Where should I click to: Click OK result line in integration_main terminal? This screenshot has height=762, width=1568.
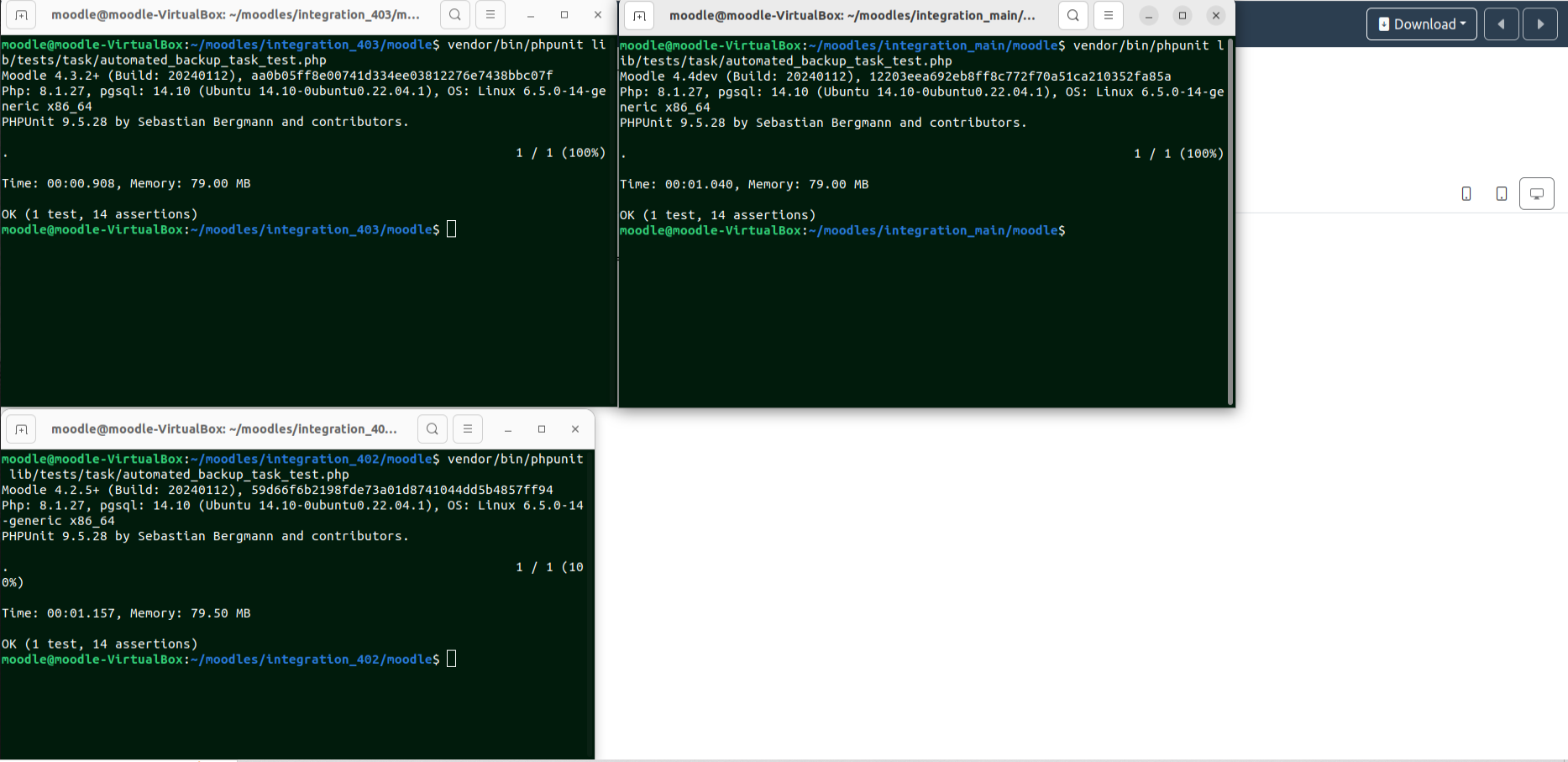(x=718, y=215)
